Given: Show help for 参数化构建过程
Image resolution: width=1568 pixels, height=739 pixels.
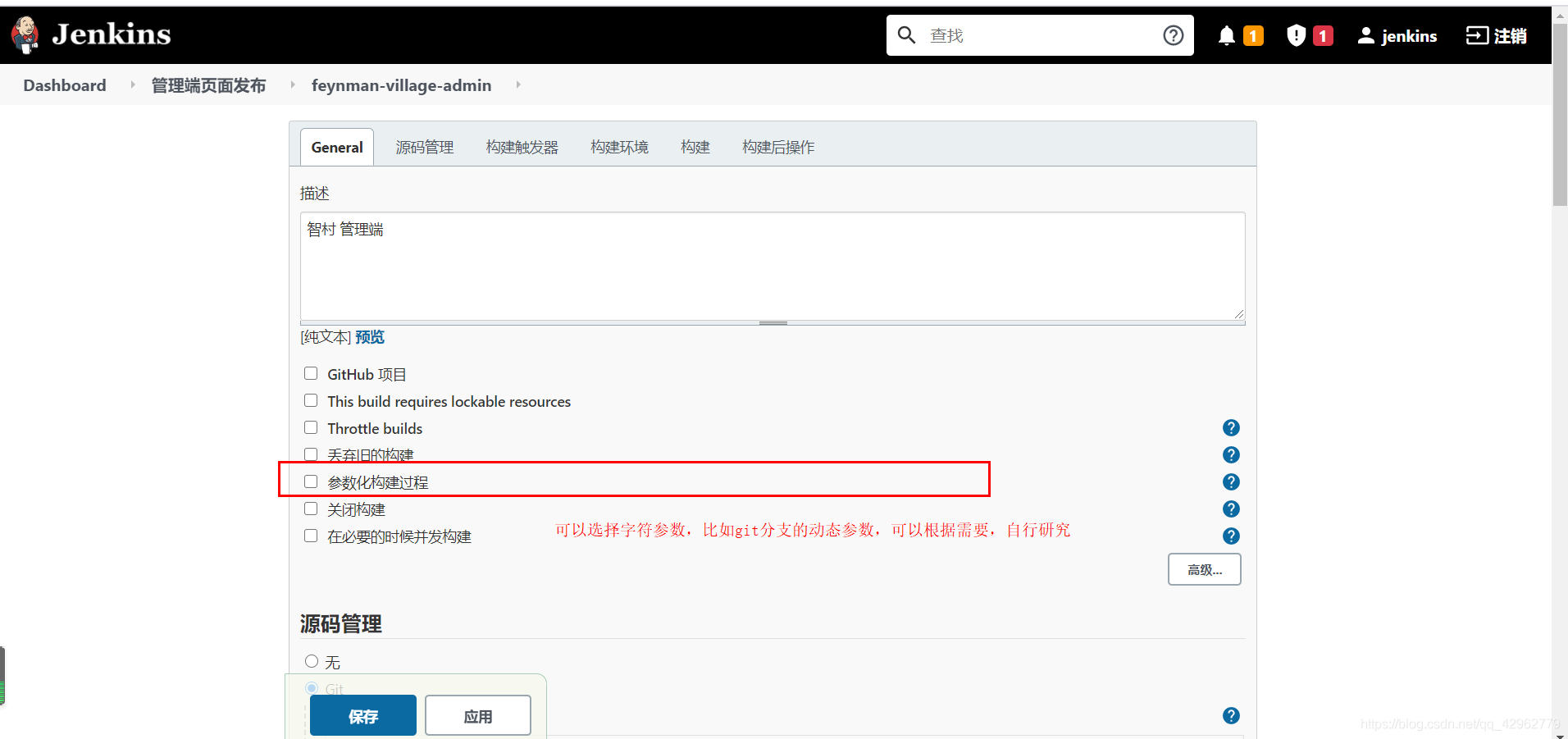Looking at the screenshot, I should (1231, 481).
